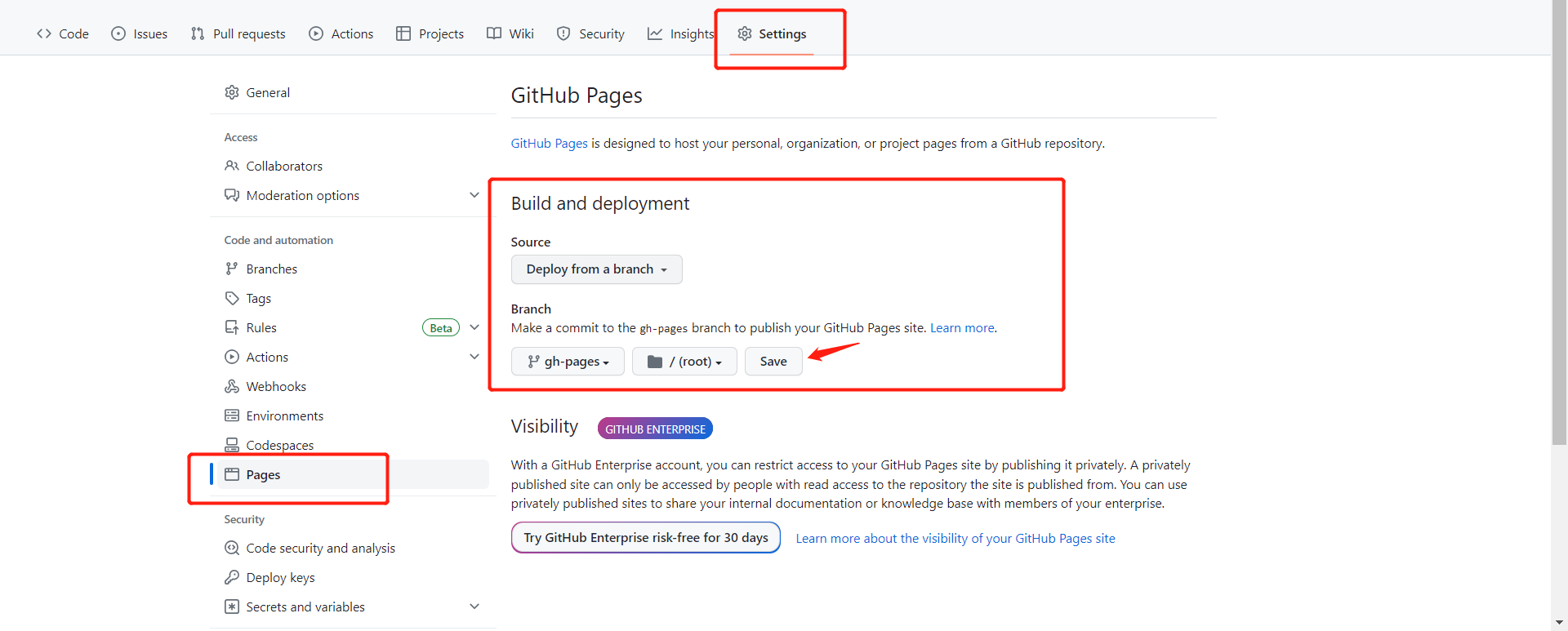Click the Projects table icon
1568x631 pixels.
pyautogui.click(x=403, y=33)
